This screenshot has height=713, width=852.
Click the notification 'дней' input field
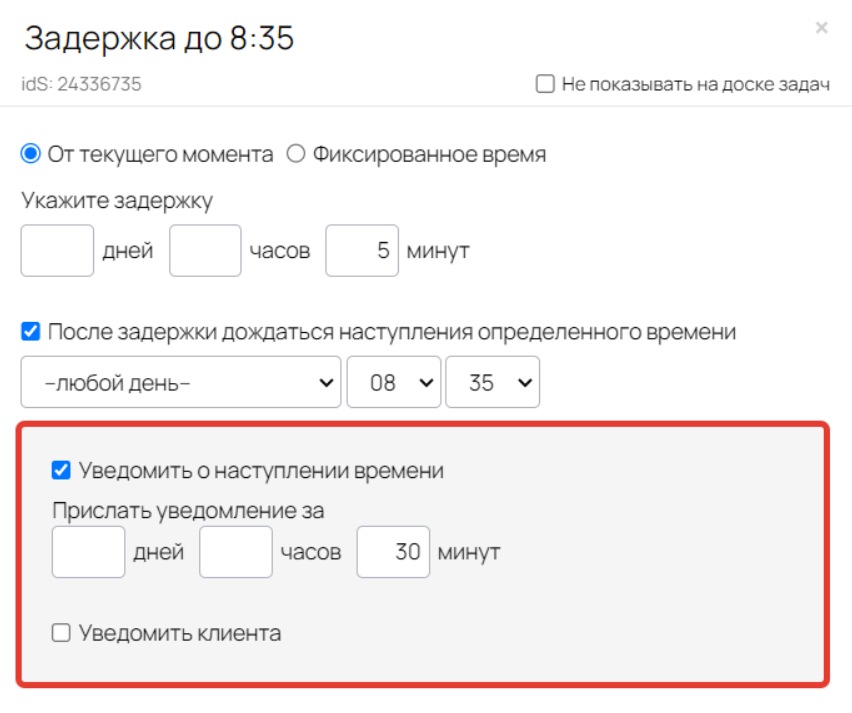[89, 552]
